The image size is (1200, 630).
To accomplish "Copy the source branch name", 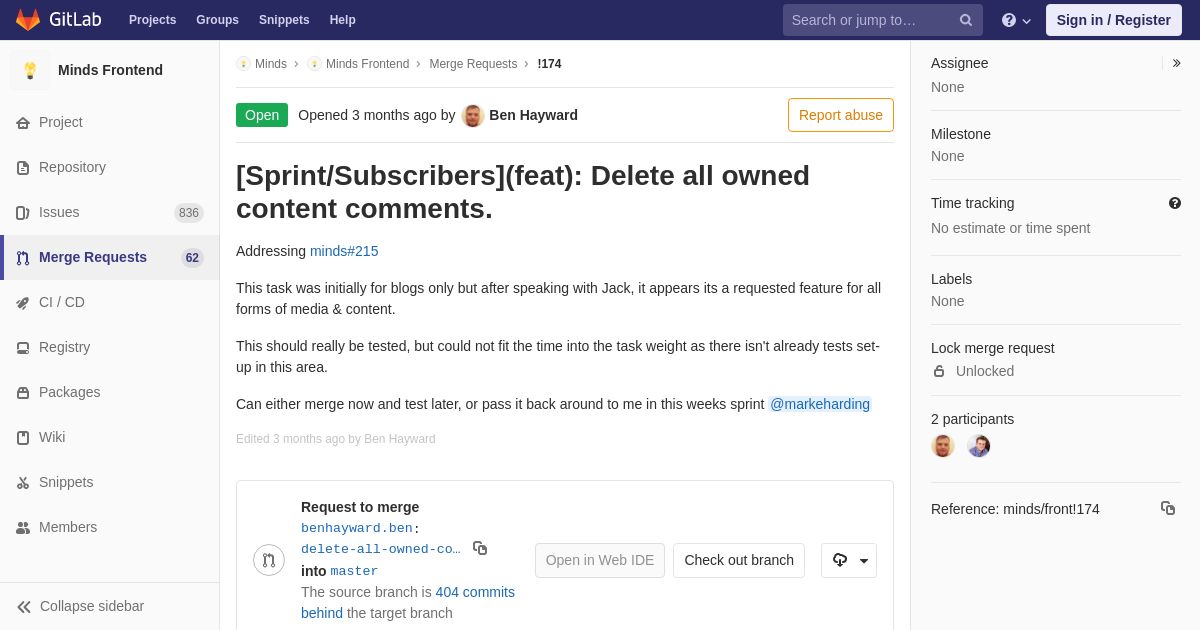I will [x=480, y=548].
